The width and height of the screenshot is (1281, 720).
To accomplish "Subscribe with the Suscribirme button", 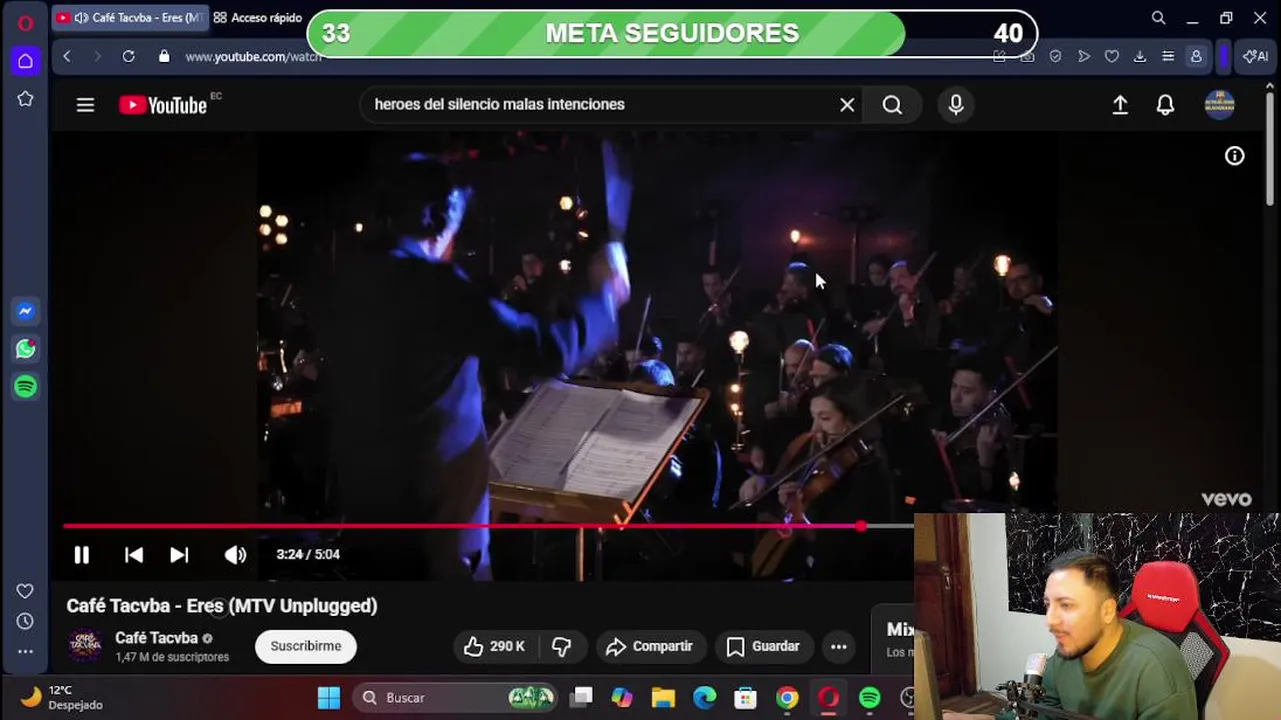I will click(x=306, y=646).
